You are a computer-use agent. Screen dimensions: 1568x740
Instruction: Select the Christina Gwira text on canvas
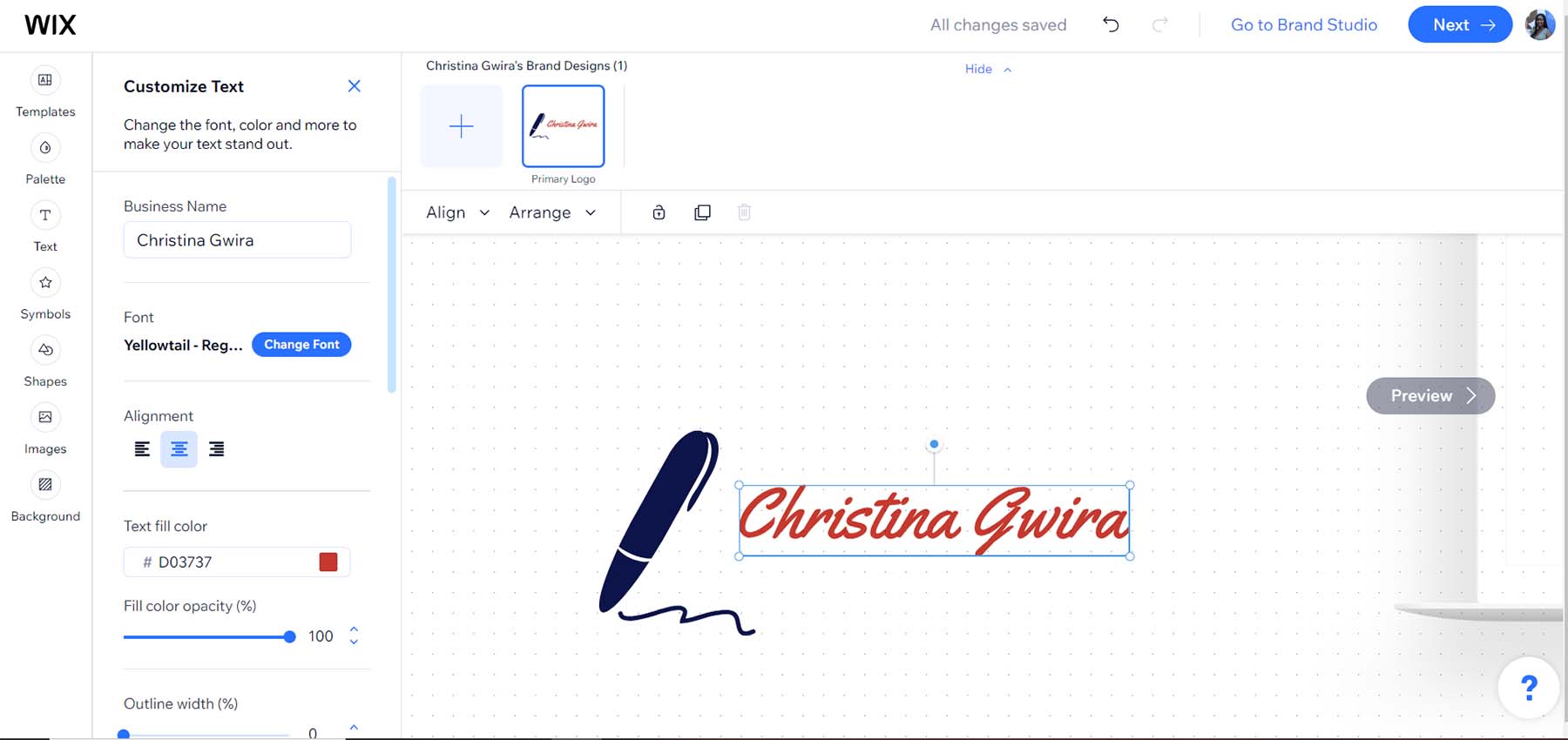934,521
